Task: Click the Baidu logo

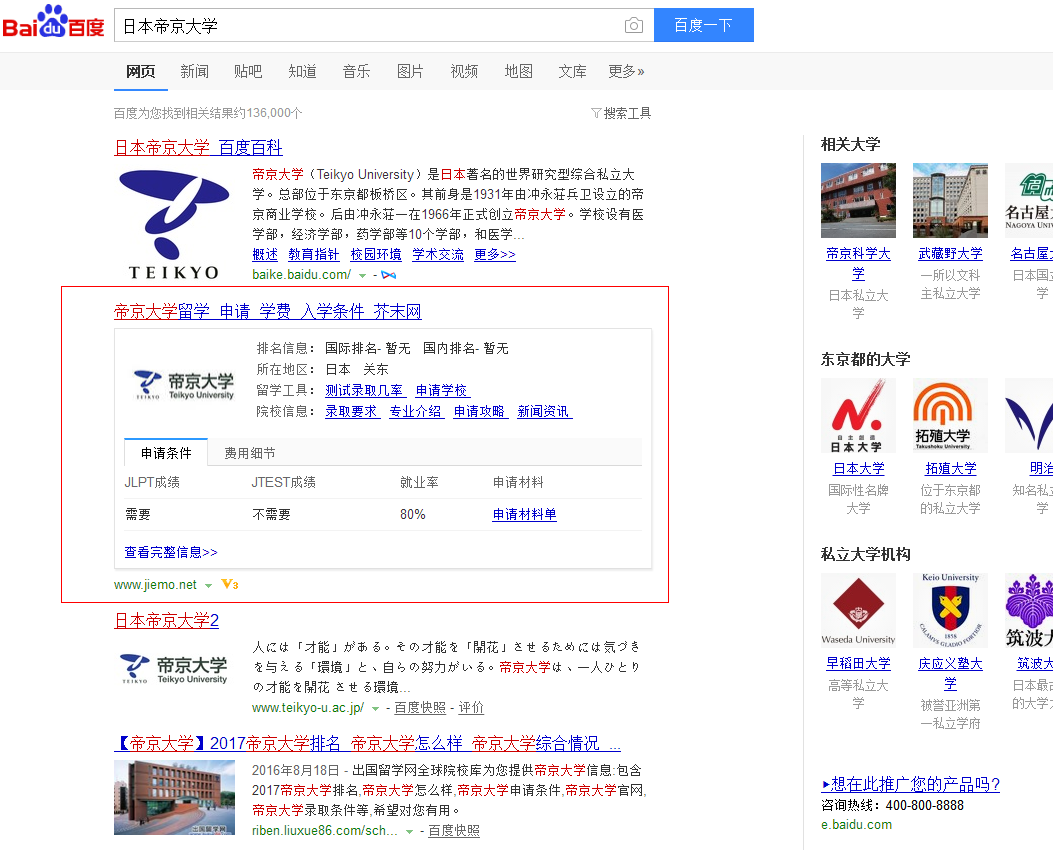Action: [53, 25]
